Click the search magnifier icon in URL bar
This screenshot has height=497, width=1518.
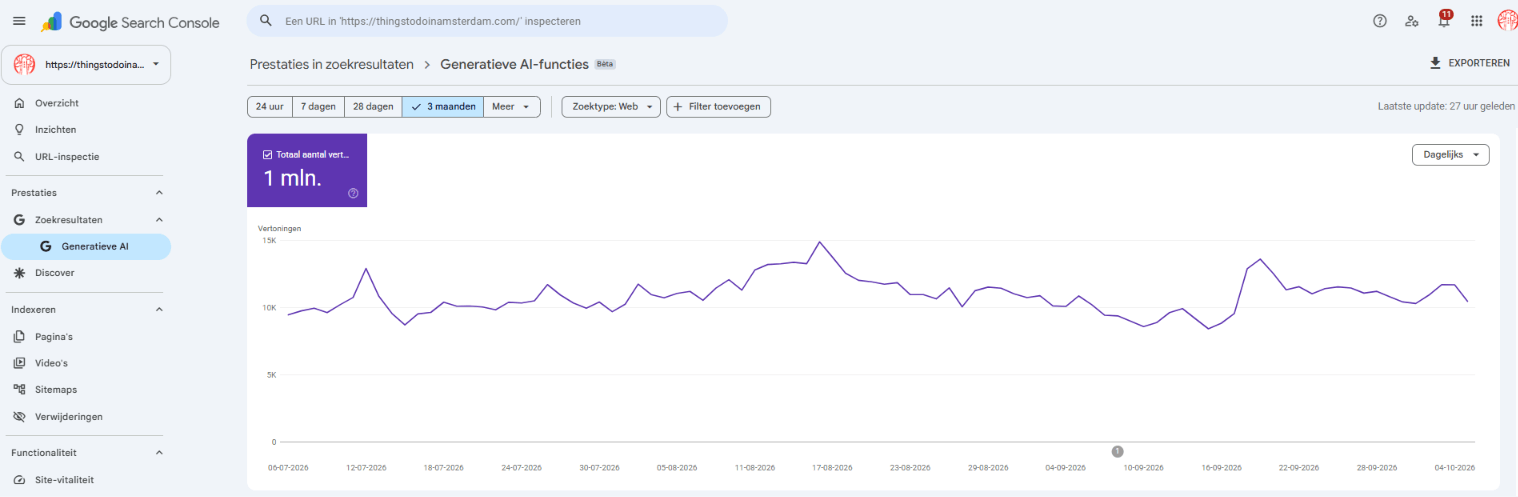[x=265, y=20]
